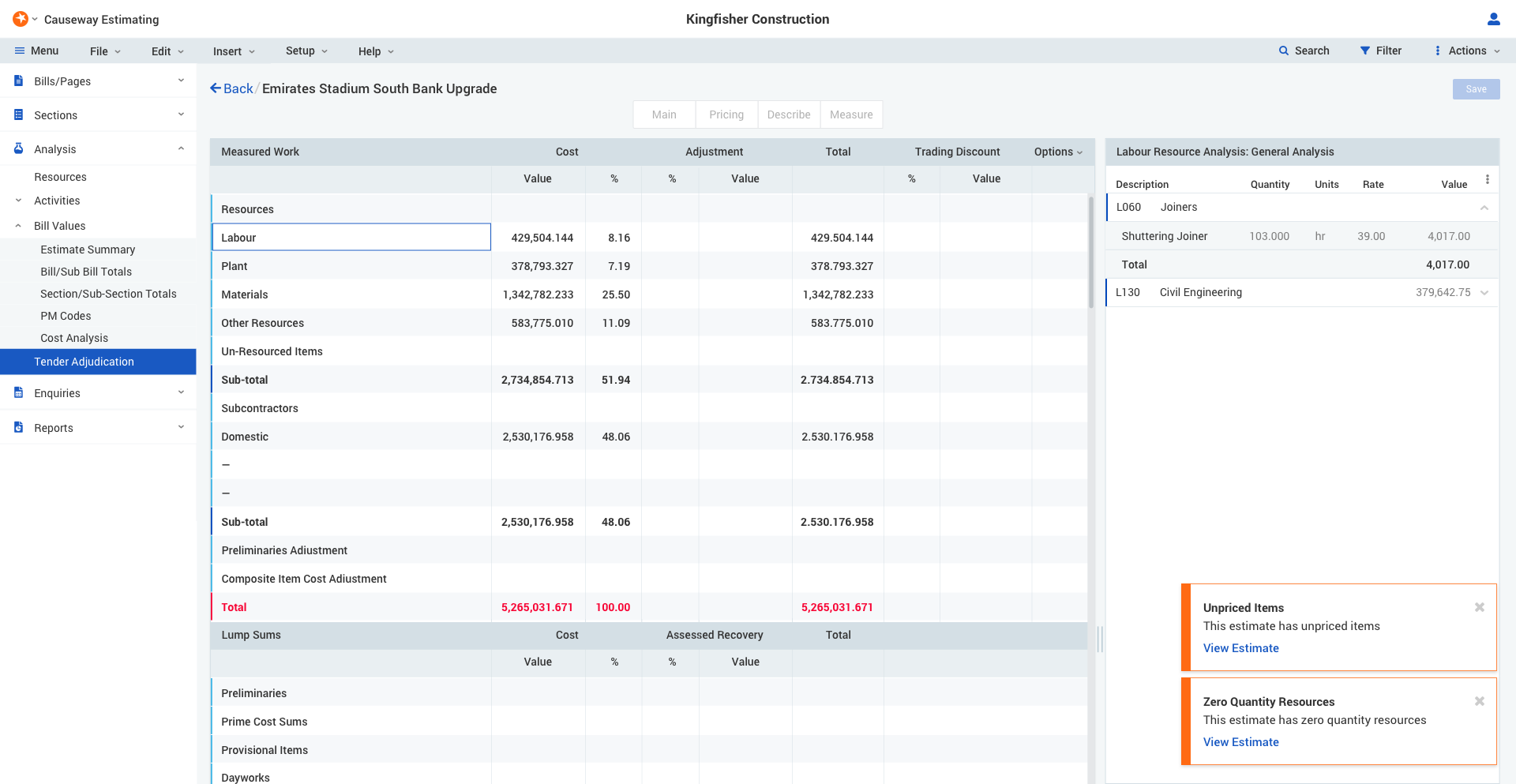The height and width of the screenshot is (784, 1516).
Task: Click the hamburger Menu icon
Action: [20, 51]
